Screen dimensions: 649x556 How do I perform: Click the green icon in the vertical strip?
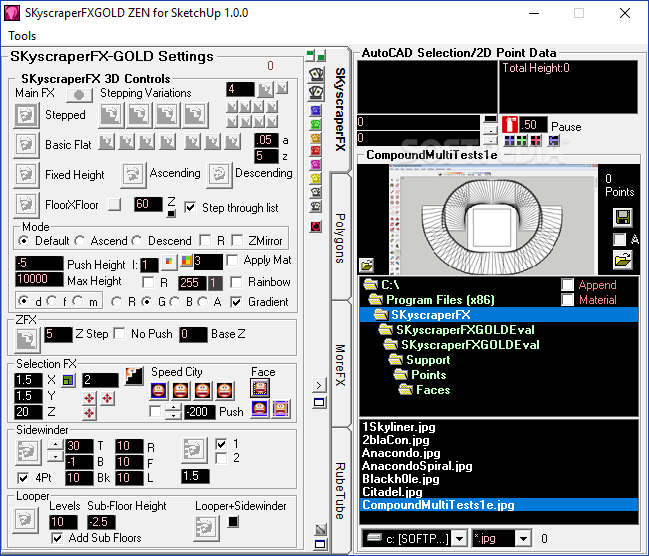click(315, 124)
